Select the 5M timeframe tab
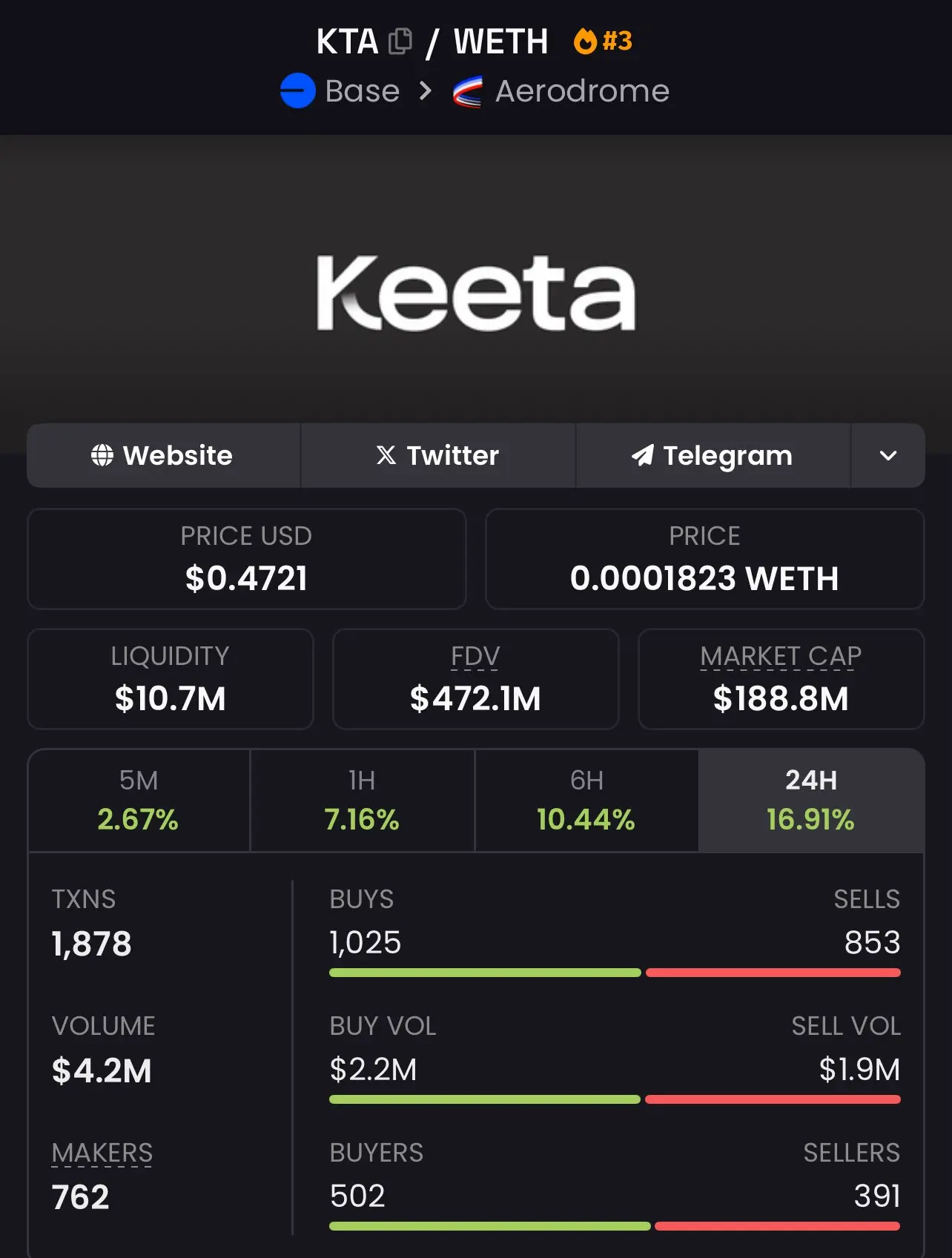The image size is (952, 1258). point(139,801)
